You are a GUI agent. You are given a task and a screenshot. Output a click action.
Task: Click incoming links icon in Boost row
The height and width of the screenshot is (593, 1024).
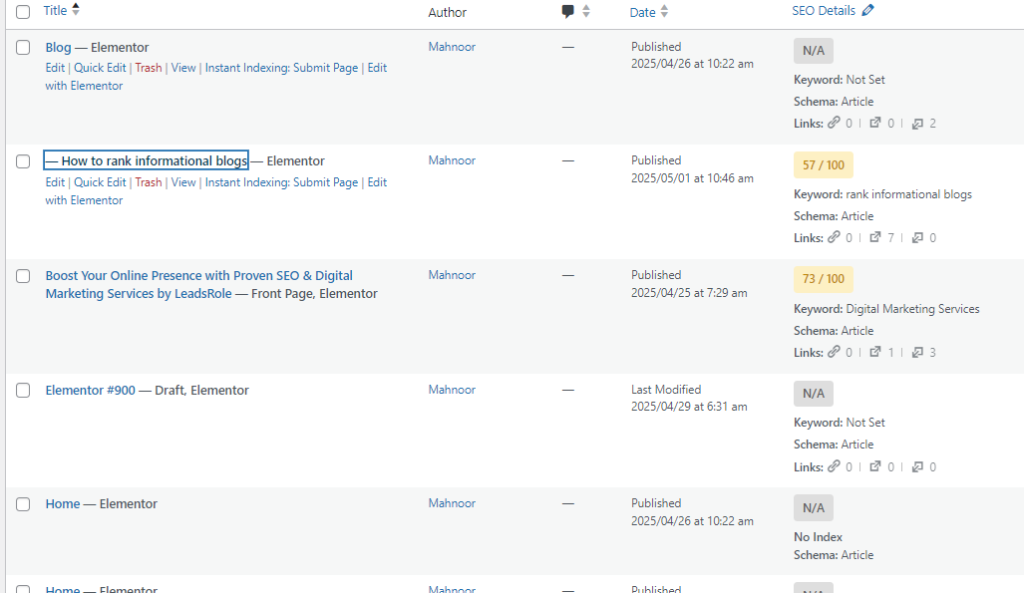point(917,353)
